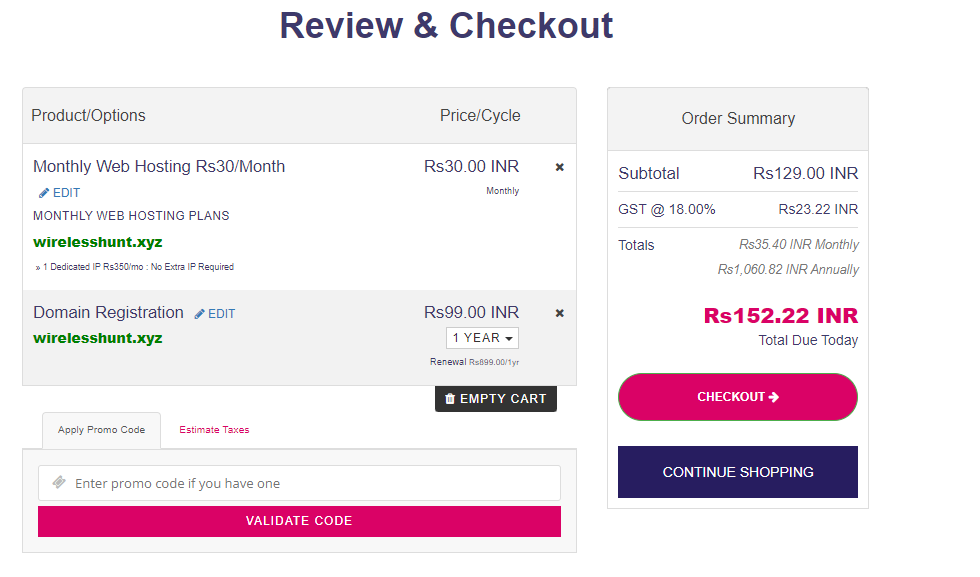Viewport: 980px width, 577px height.
Task: Proceed with the pink Checkout button
Action: coord(738,397)
